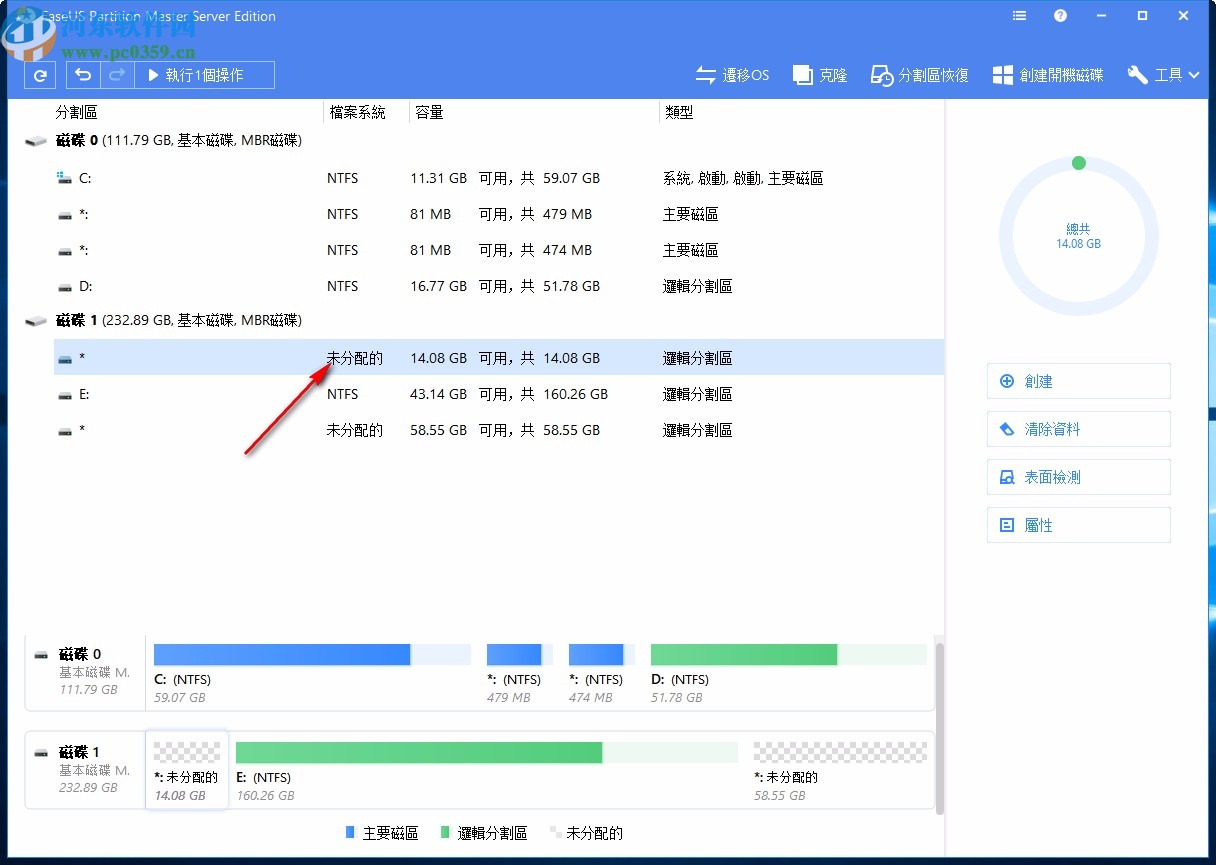Collapse the 磁碟 1 disk entry
This screenshot has width=1216, height=865.
click(36, 320)
